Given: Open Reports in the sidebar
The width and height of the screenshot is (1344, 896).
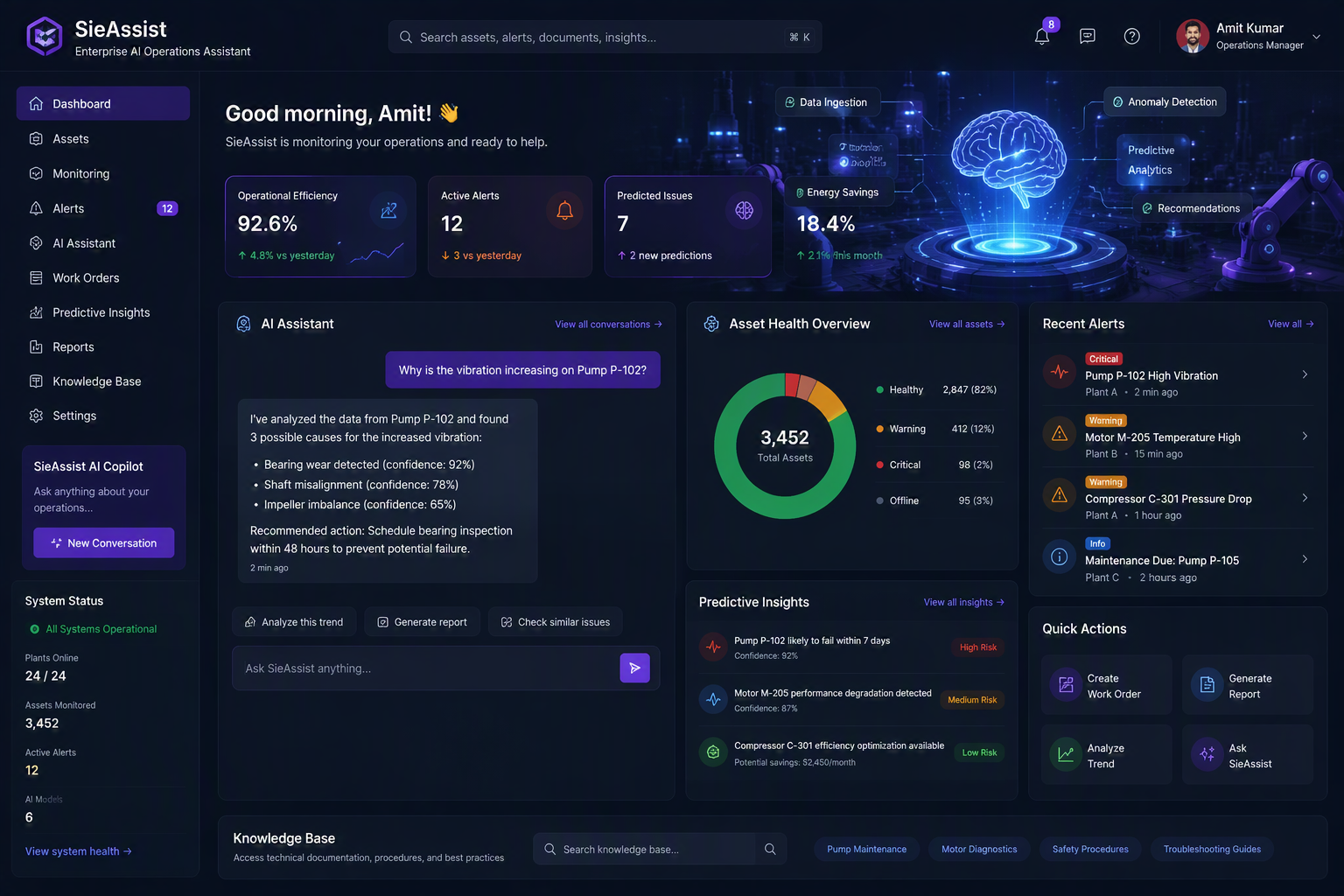Looking at the screenshot, I should click(103, 346).
